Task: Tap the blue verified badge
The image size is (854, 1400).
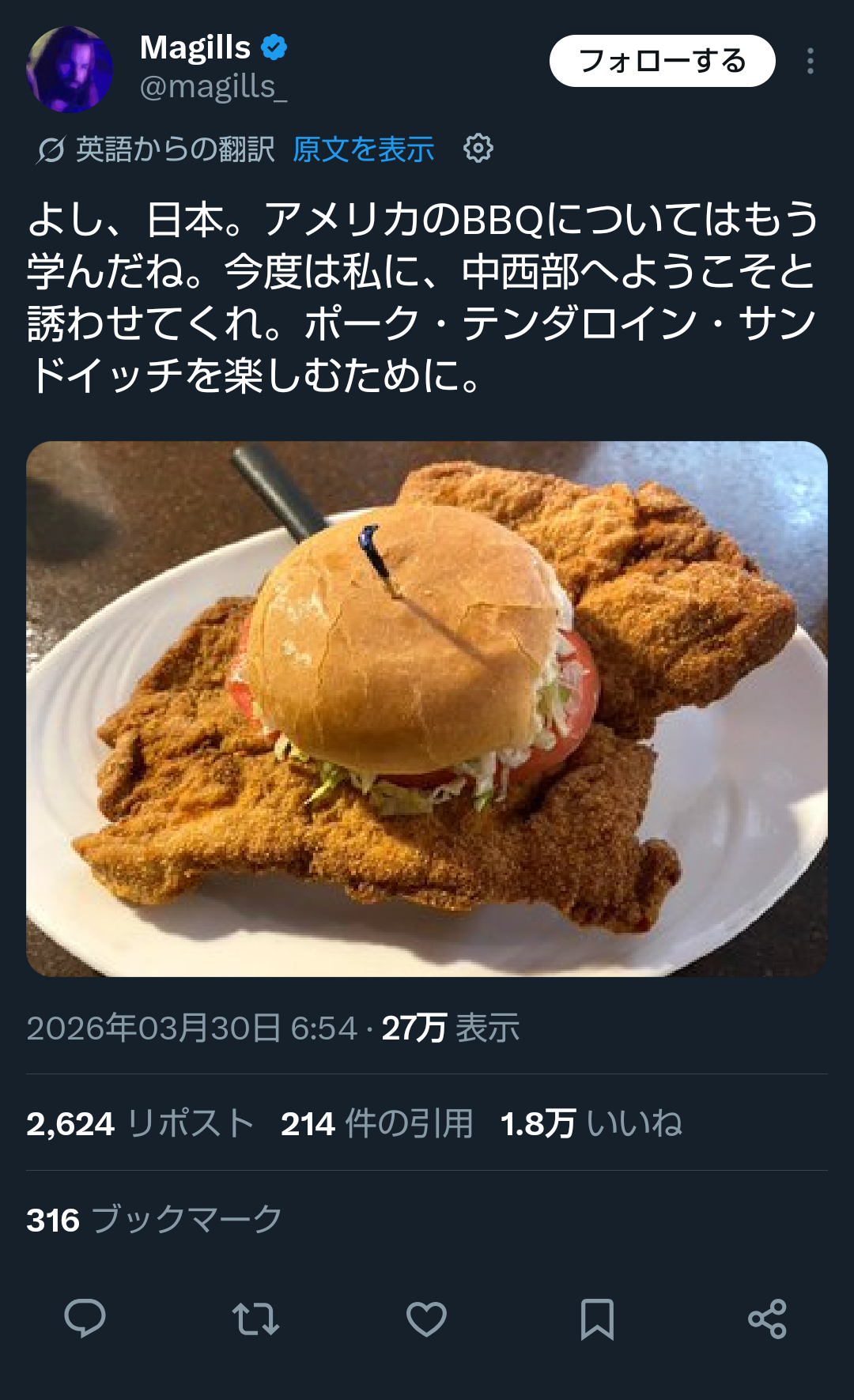Action: coord(274,47)
